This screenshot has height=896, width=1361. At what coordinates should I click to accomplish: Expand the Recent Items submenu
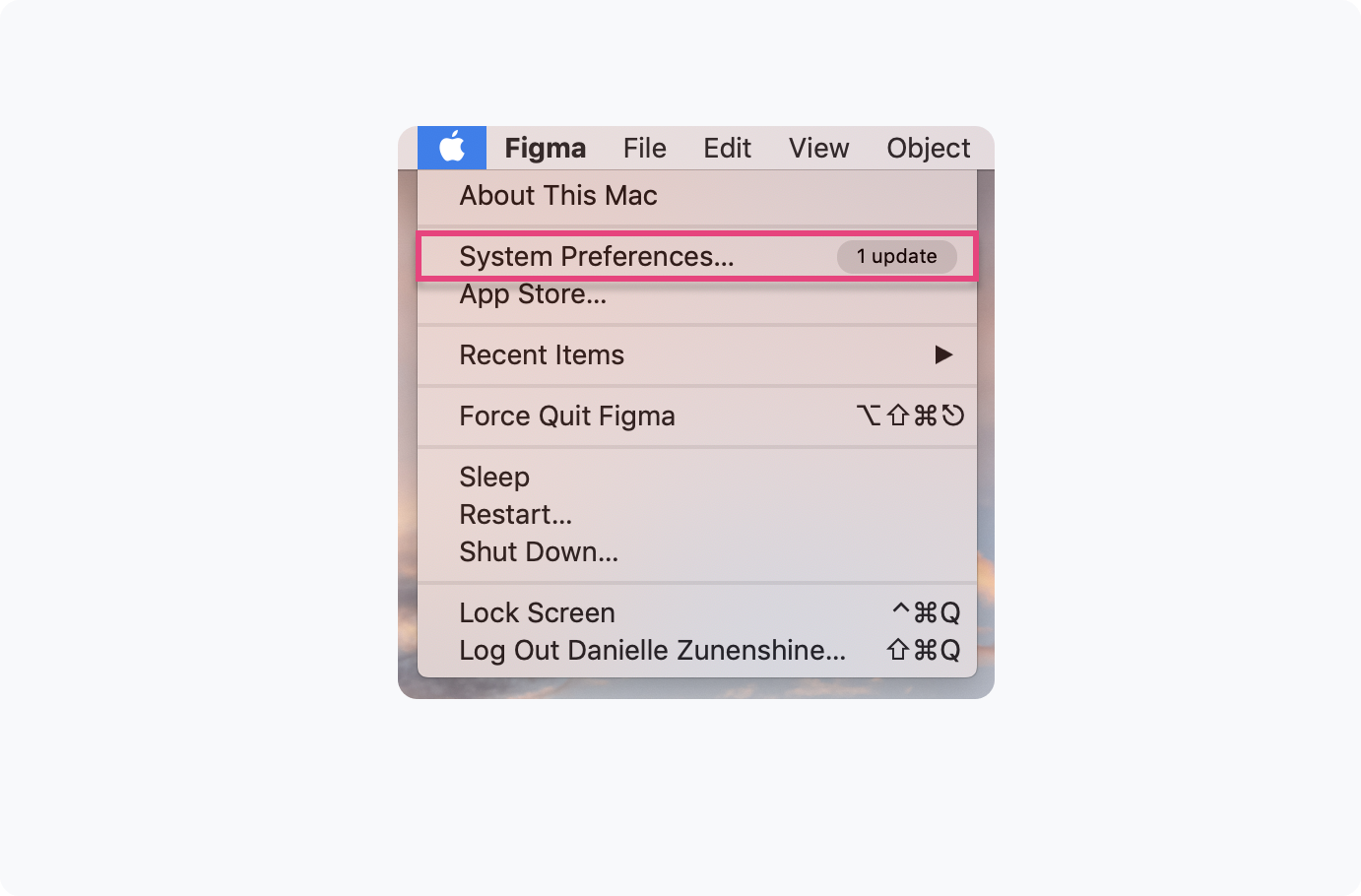(x=542, y=355)
